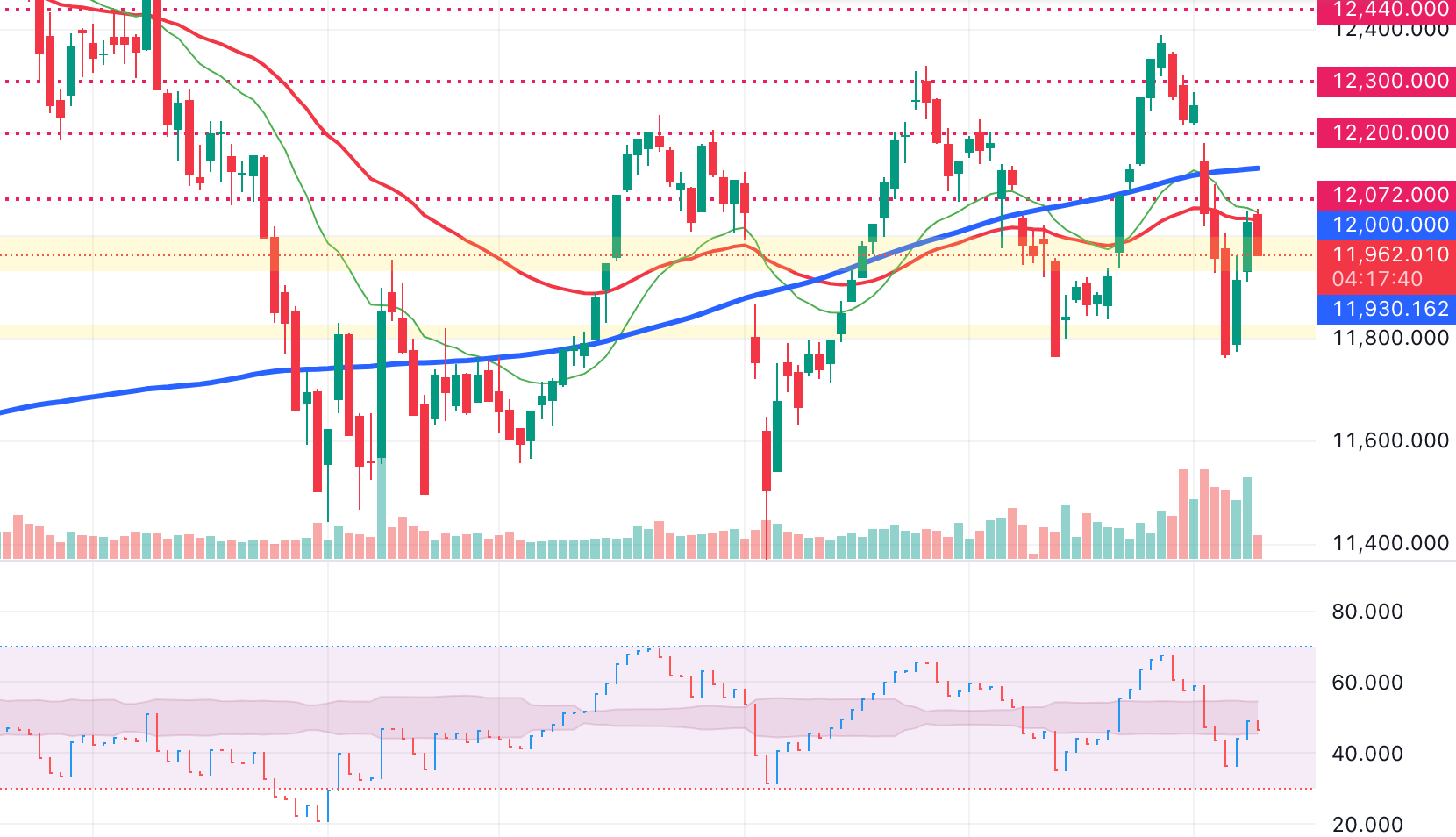Select the 60.000 oscillator scale label
1456x837 pixels.
tap(1367, 683)
